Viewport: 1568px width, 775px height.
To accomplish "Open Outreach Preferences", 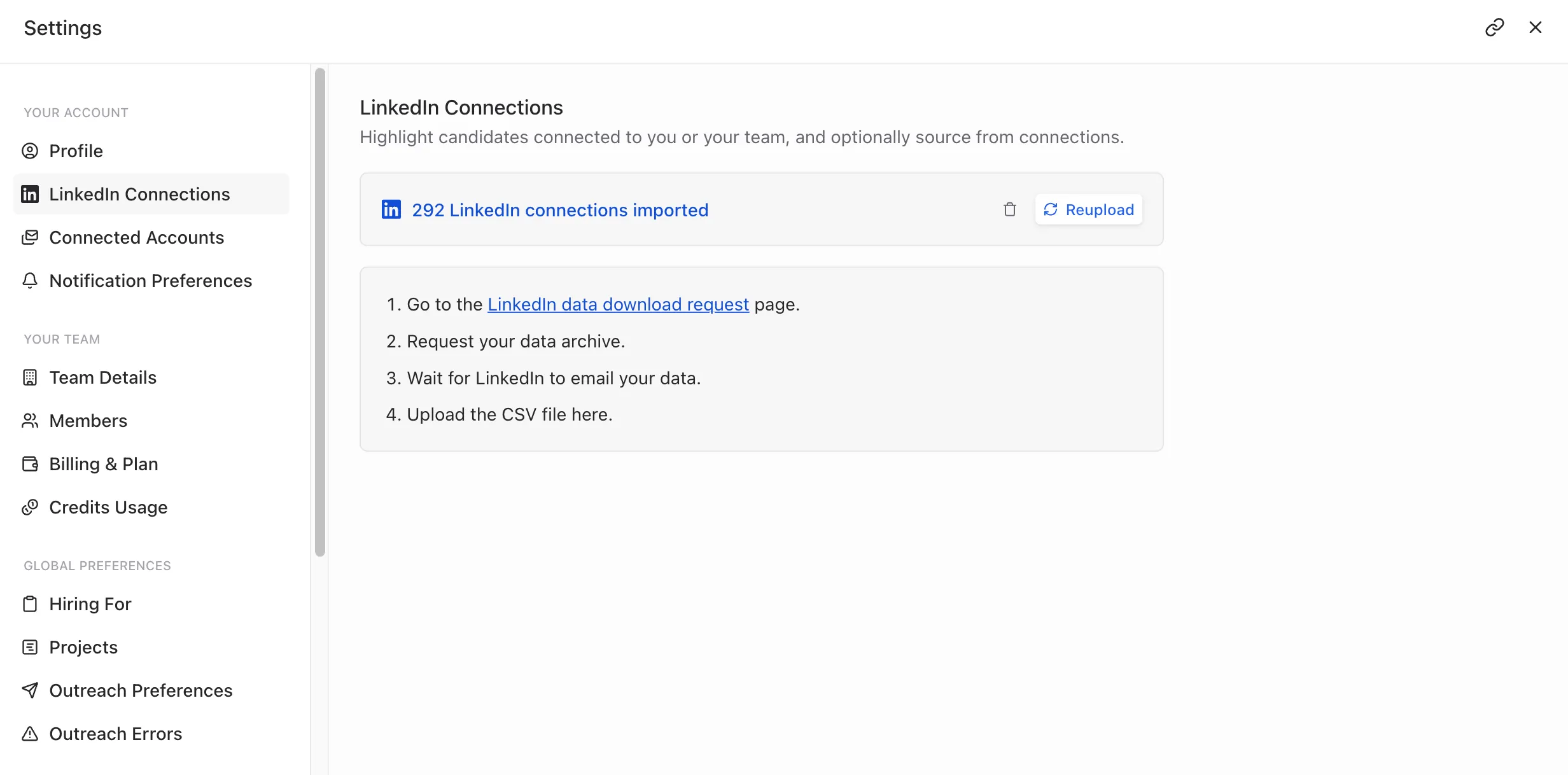I will [x=151, y=690].
